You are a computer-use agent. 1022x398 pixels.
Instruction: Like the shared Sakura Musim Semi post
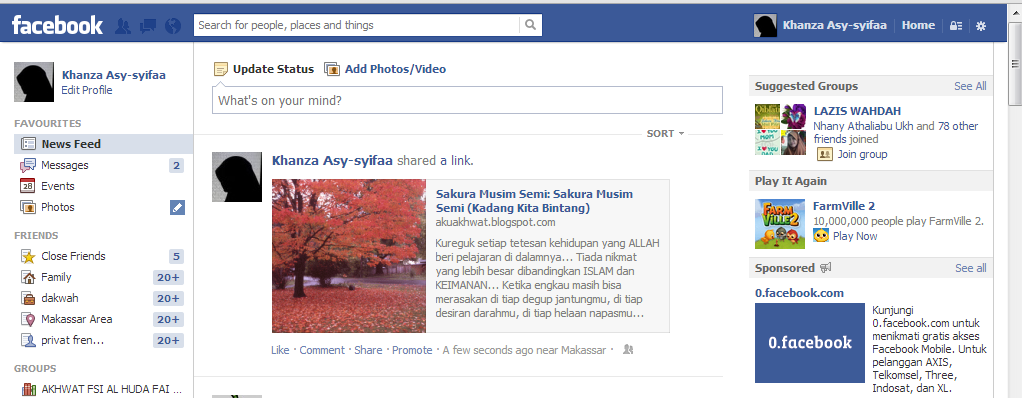tap(280, 350)
